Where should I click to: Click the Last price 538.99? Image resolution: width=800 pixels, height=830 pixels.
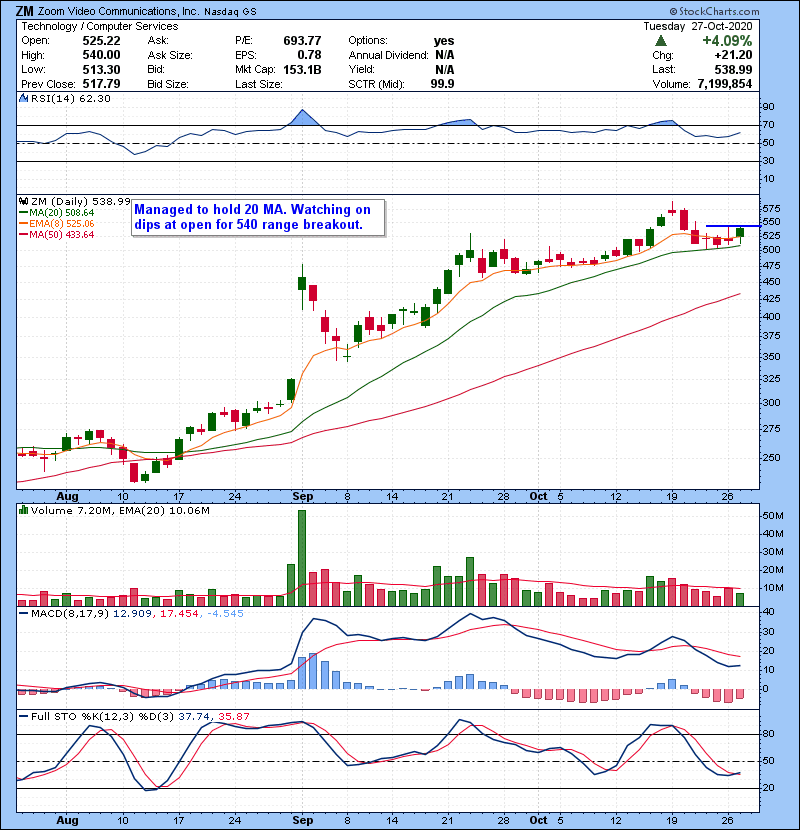[733, 69]
